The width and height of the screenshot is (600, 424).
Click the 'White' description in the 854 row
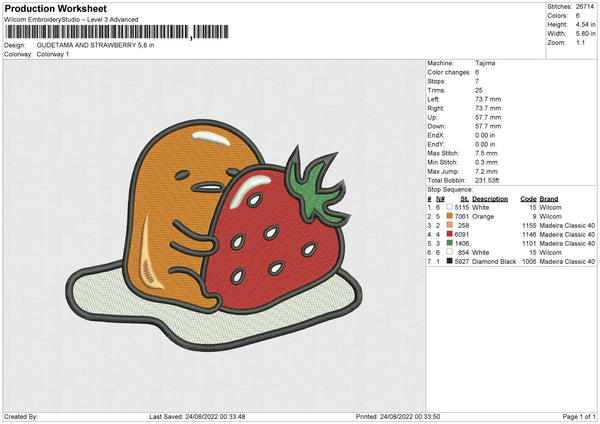click(481, 253)
